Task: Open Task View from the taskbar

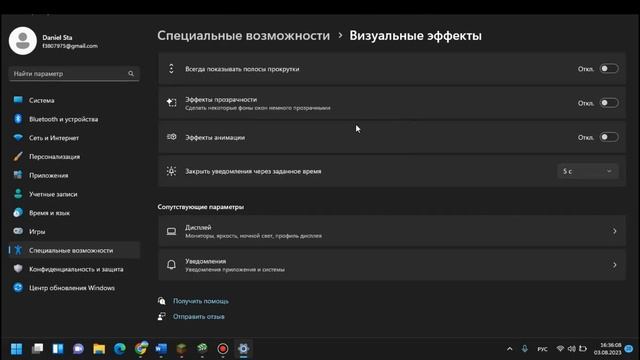Action: coord(37,349)
